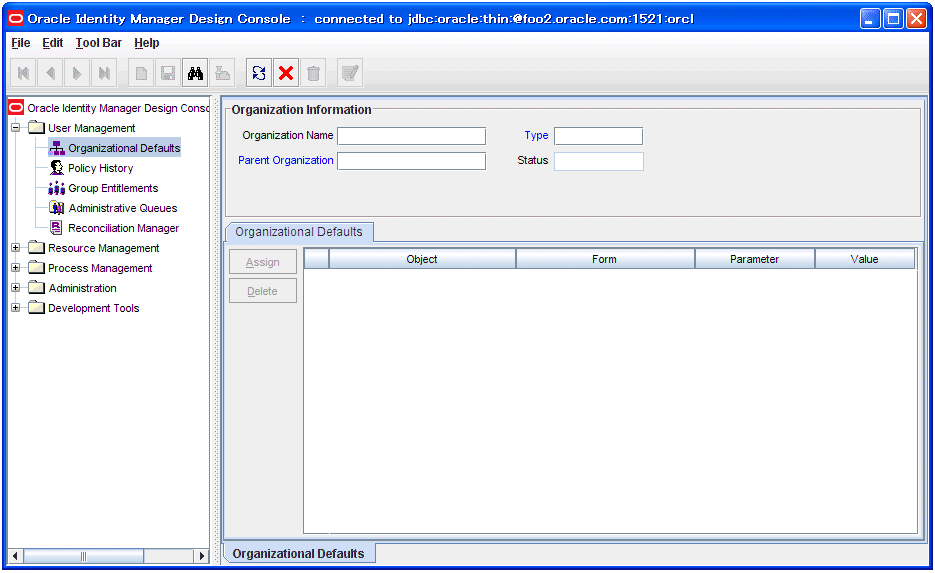Go to previous record arrow icon
Screen dimensions: 935x573
click(51, 73)
